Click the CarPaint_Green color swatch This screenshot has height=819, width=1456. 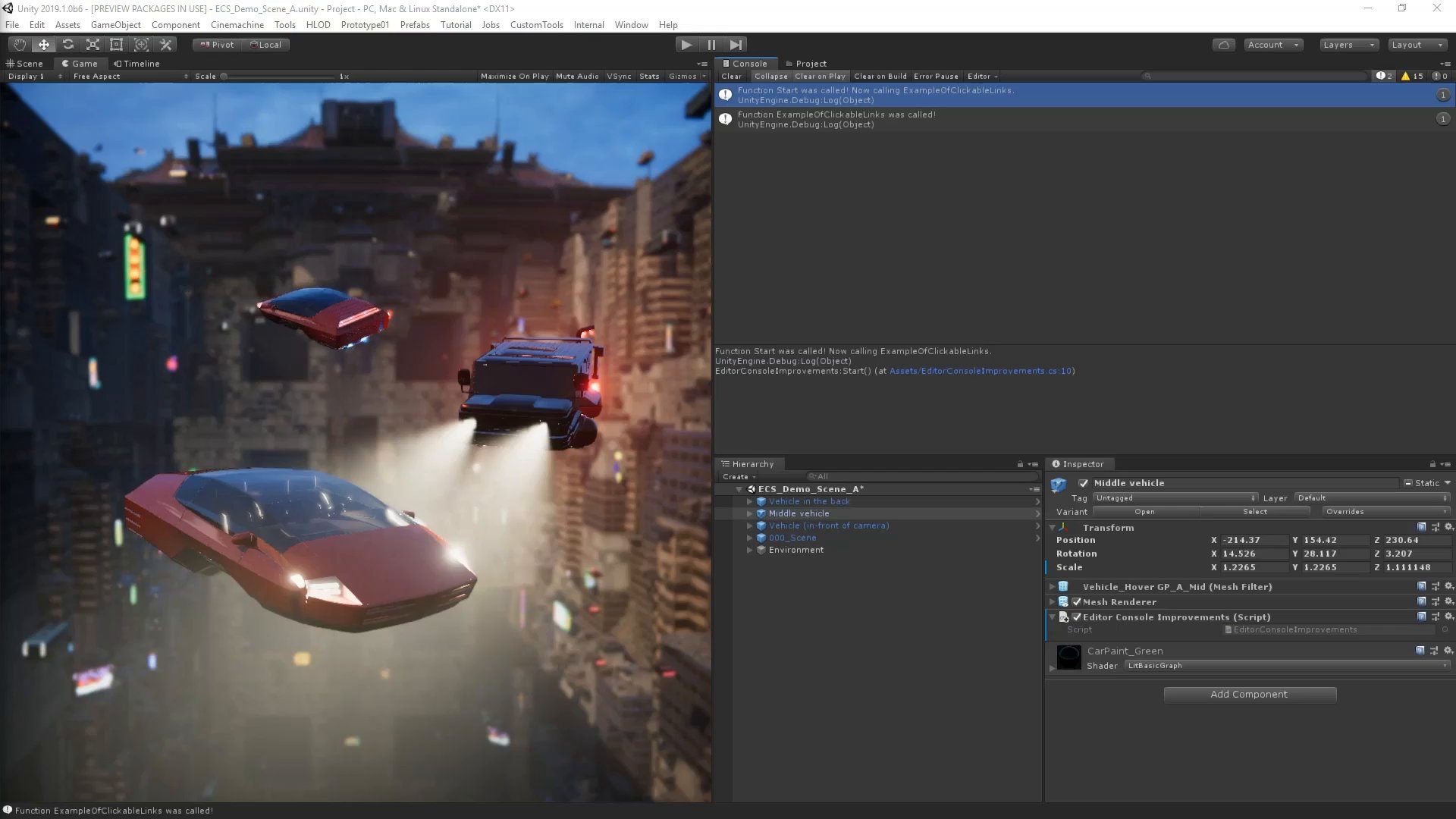click(x=1068, y=657)
